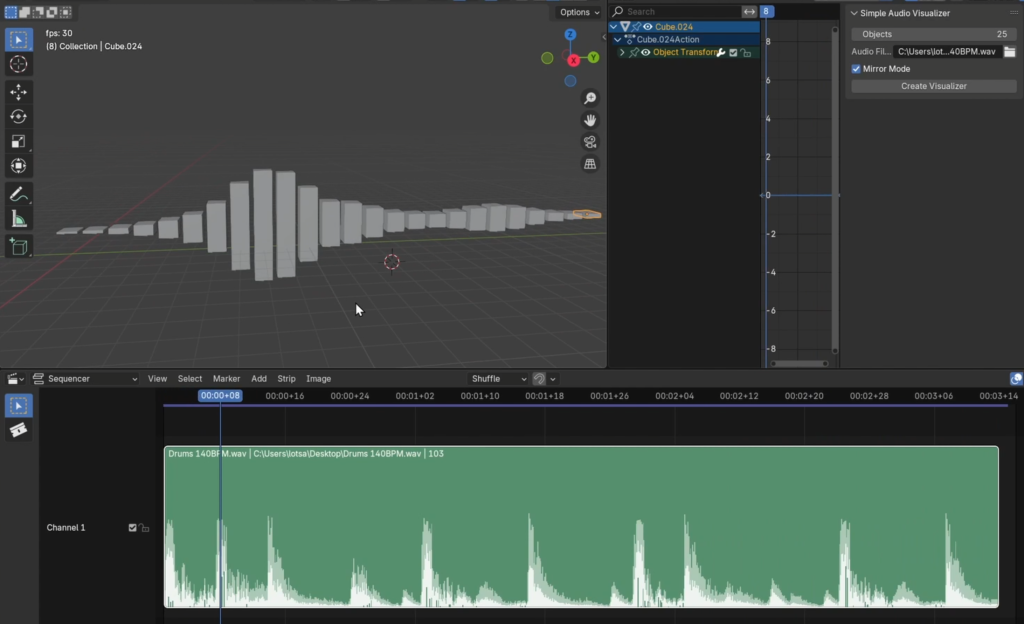The image size is (1024, 624).
Task: Click the Add Cube tool
Action: [18, 246]
